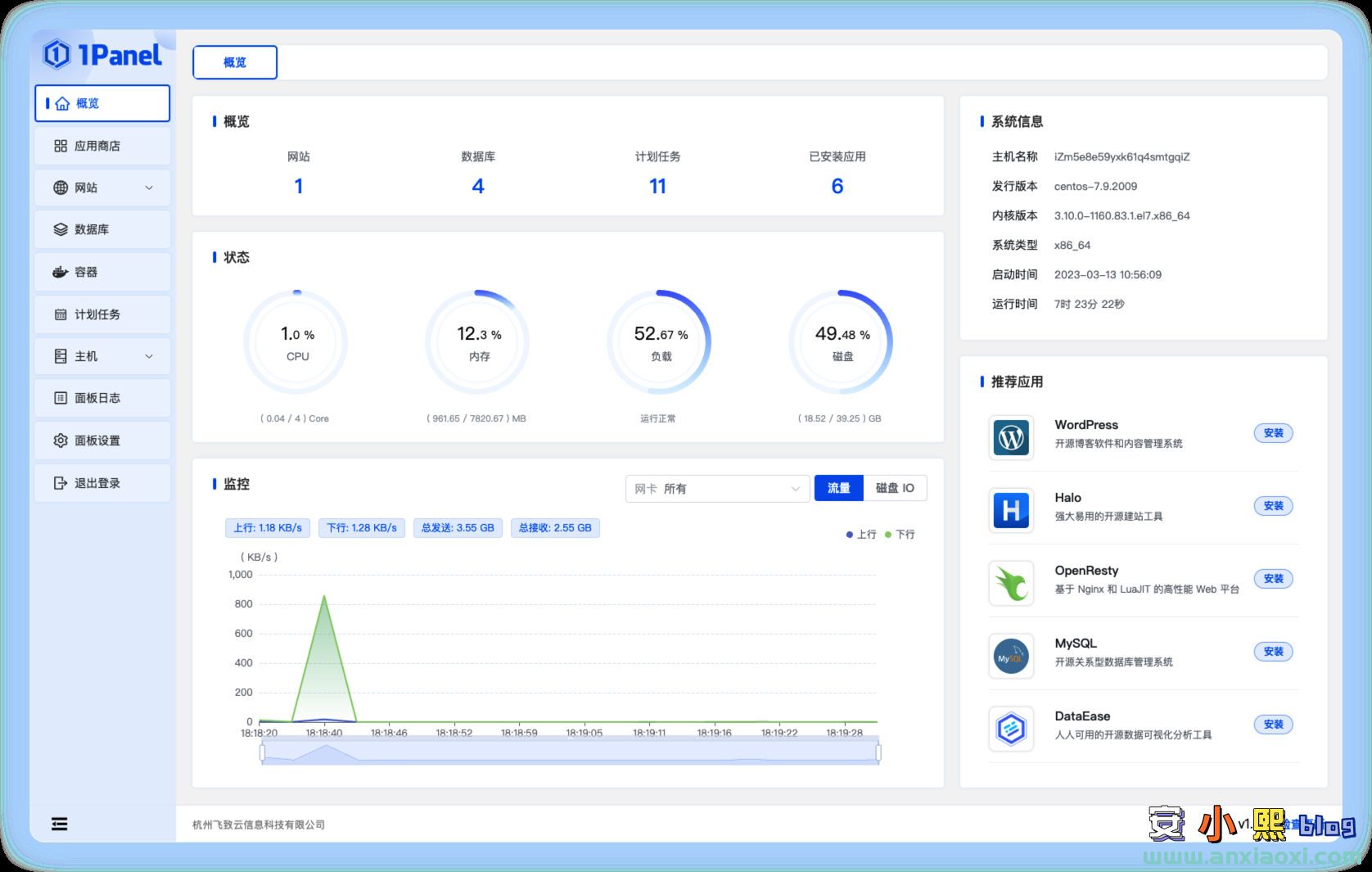The image size is (1372, 872).
Task: Click the 数据库 layers icon
Action: (x=61, y=229)
